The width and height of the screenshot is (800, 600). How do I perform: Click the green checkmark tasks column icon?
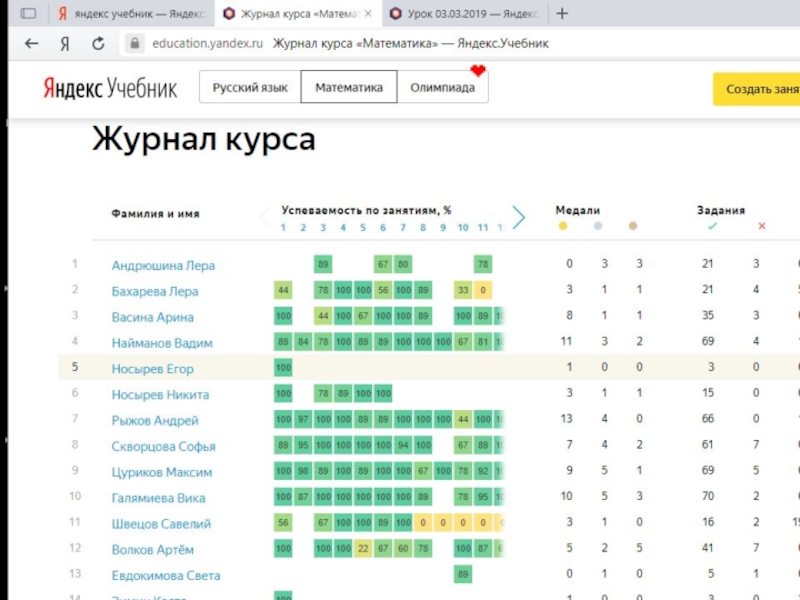pyautogui.click(x=712, y=227)
